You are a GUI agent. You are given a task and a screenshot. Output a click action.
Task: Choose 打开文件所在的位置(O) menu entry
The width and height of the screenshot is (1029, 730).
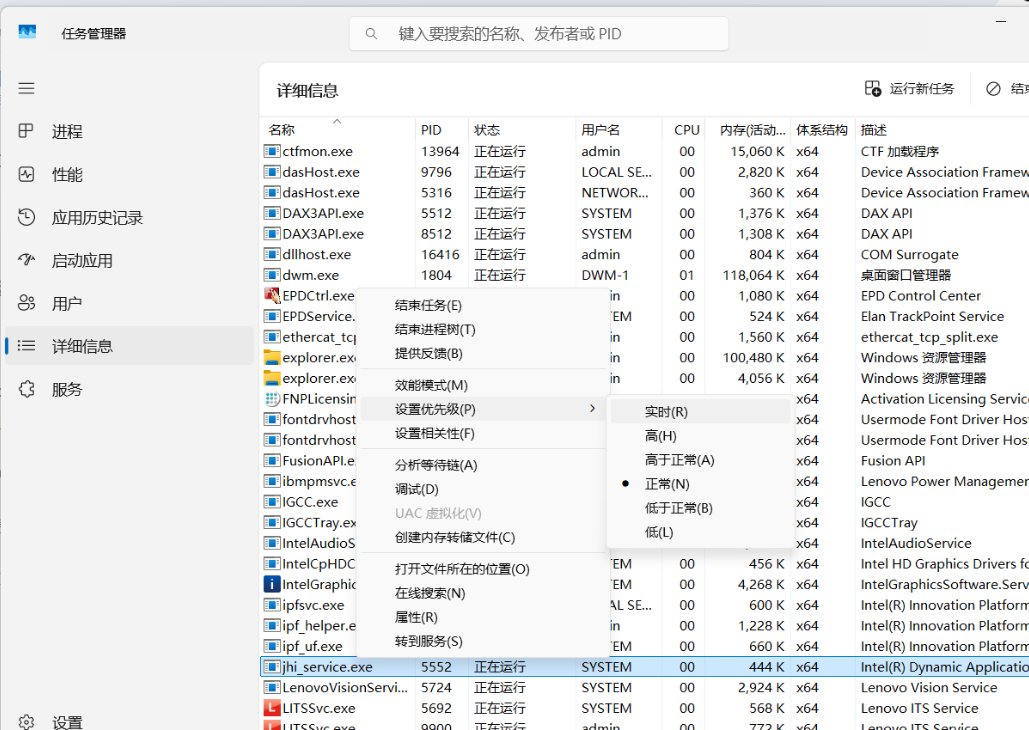482,569
